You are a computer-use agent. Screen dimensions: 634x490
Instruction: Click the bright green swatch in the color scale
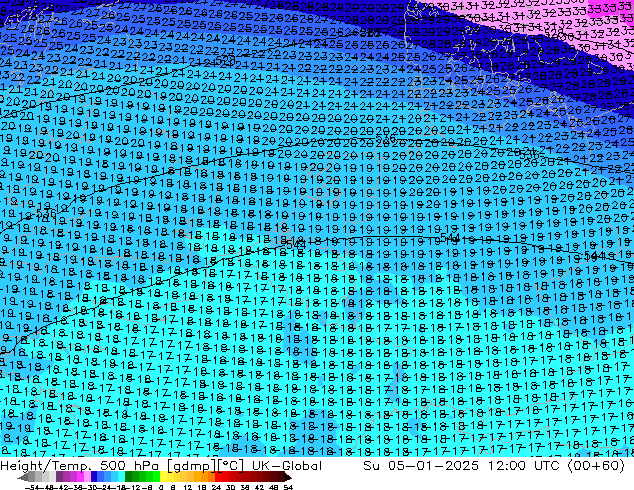point(156,477)
